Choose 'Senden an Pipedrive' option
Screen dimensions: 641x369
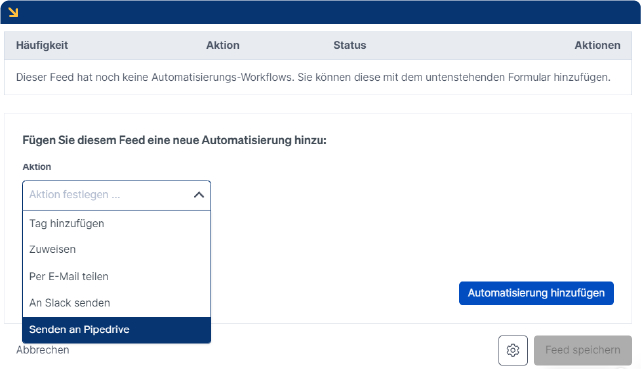tap(117, 330)
